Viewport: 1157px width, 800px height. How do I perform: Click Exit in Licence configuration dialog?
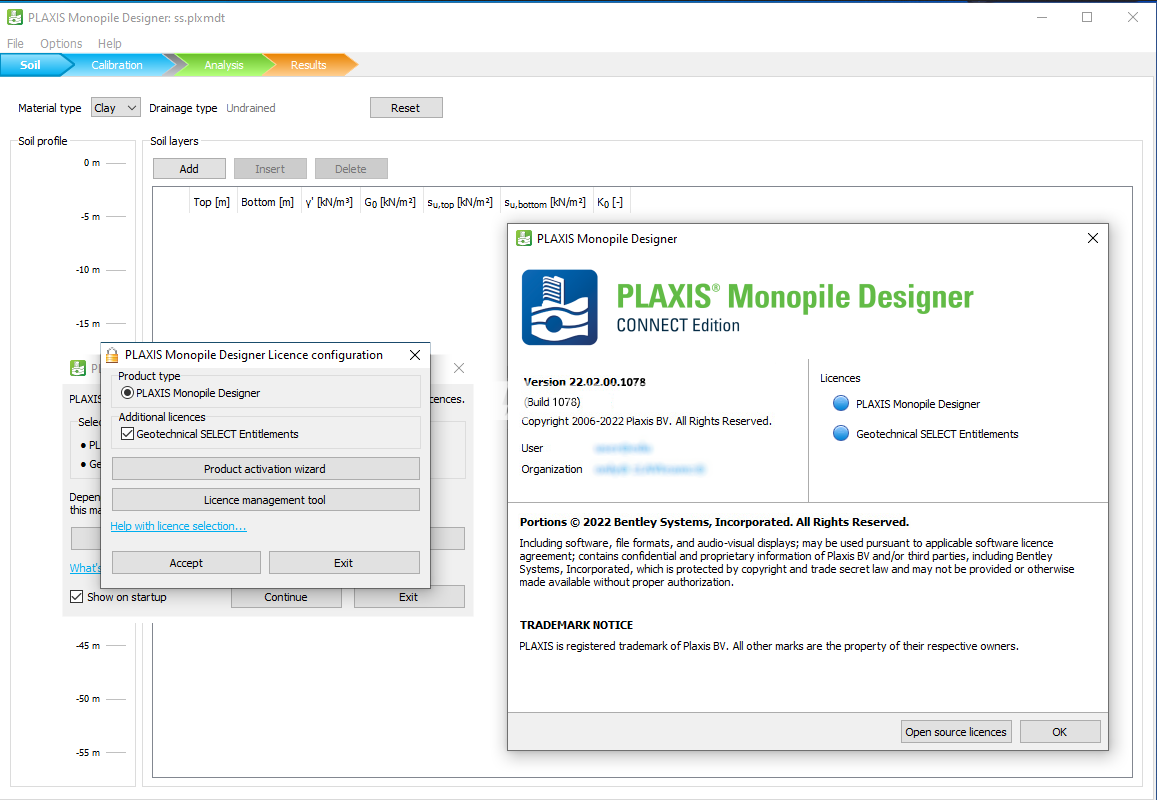pyautogui.click(x=344, y=562)
